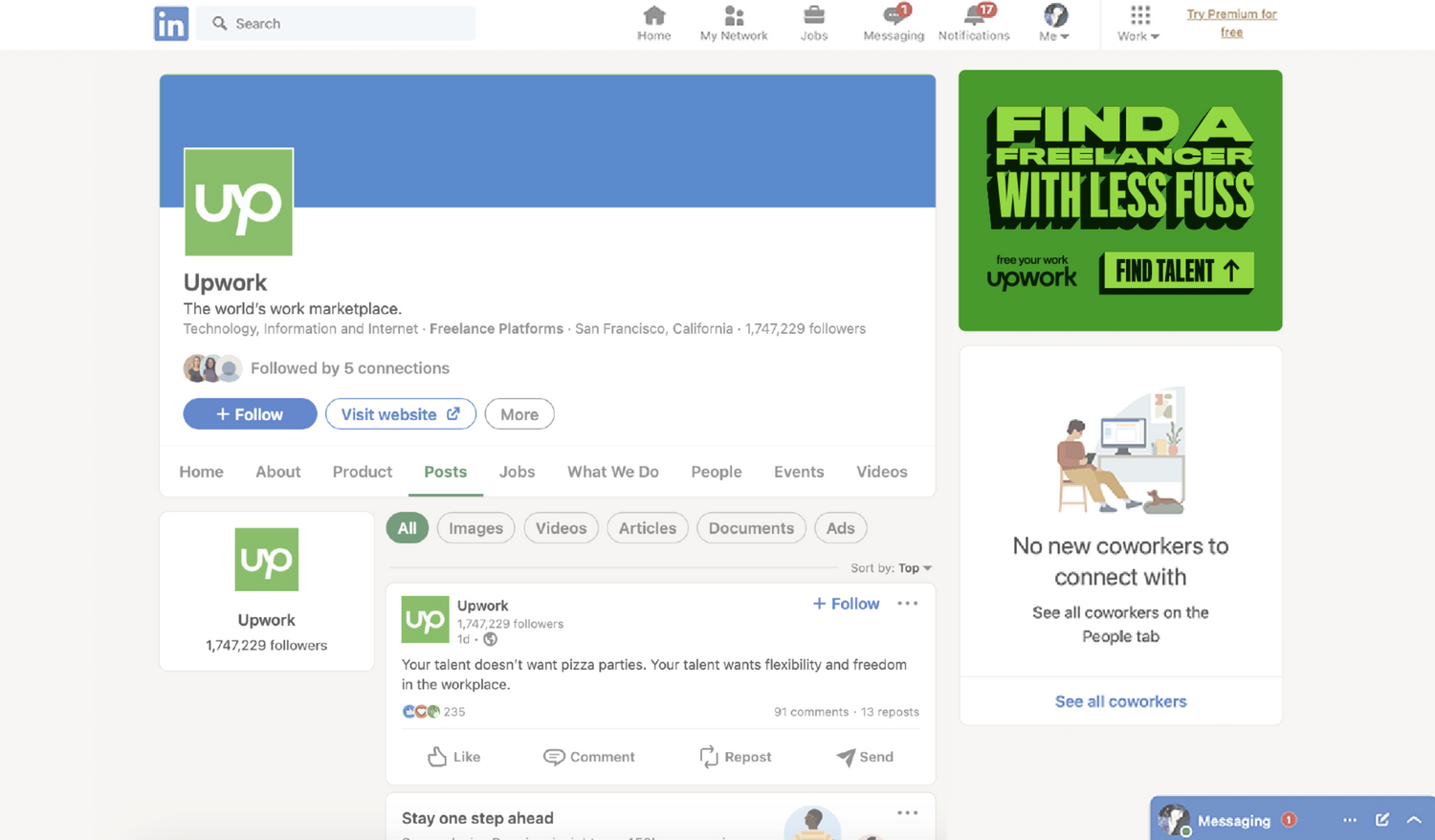
Task: Open three-dot menu on Stay one step ahead card
Action: coord(908,813)
